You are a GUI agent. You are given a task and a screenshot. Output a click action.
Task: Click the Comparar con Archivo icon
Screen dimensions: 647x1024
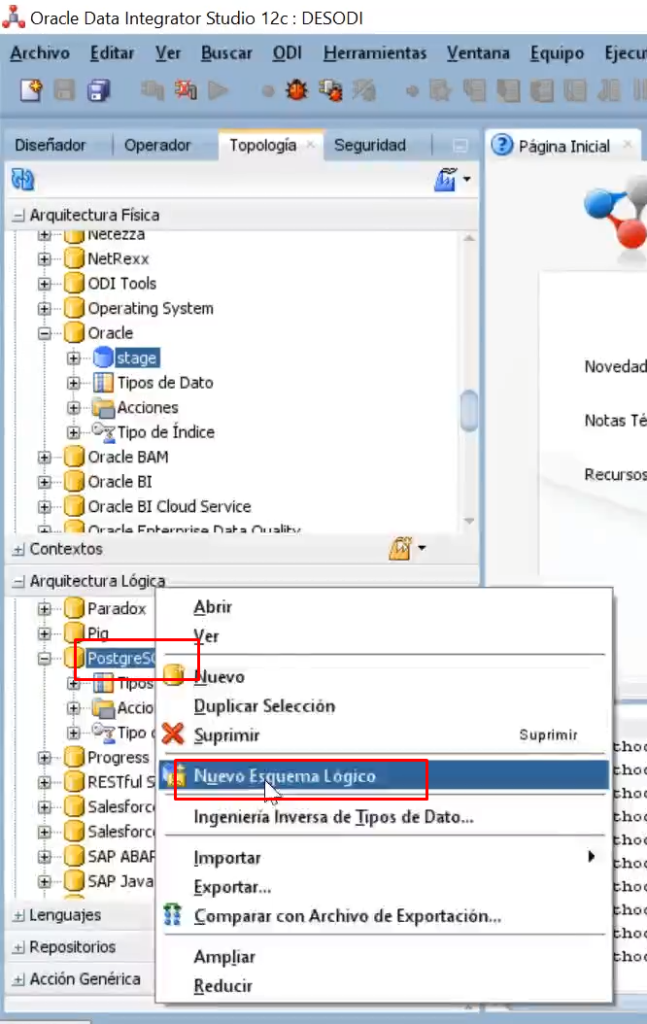(172, 915)
